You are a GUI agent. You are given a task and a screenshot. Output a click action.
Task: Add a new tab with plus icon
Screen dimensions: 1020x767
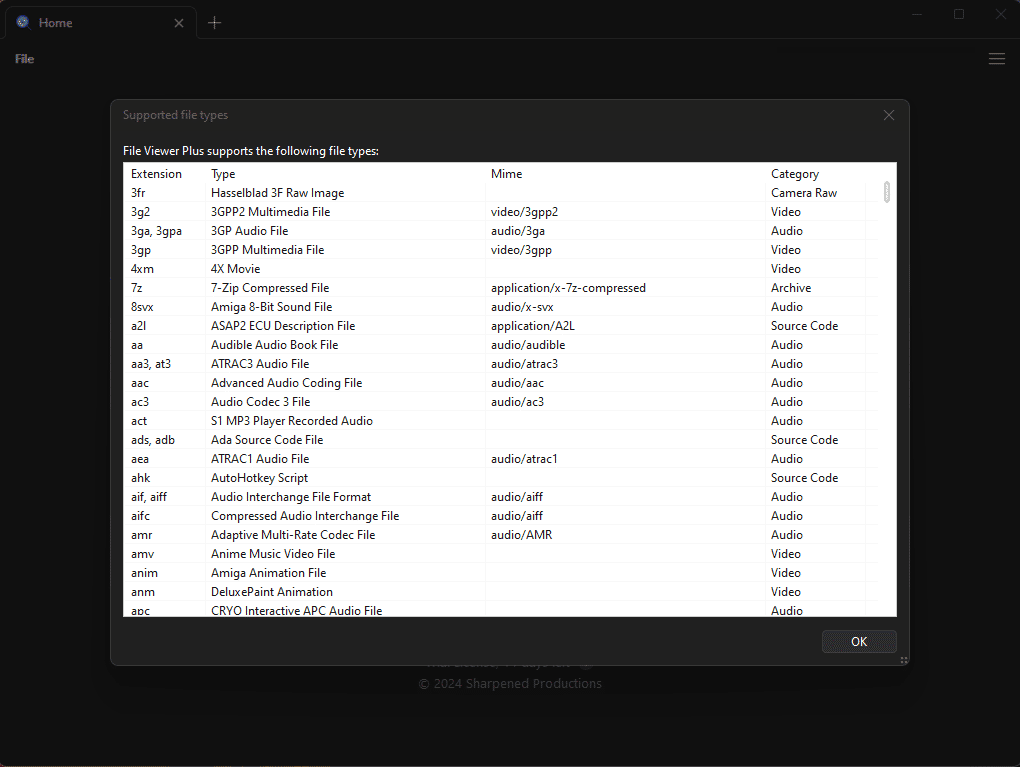[x=215, y=23]
